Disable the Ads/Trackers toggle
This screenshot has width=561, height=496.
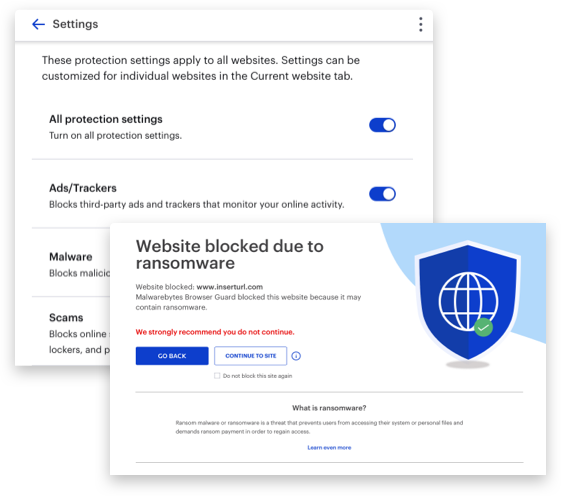point(382,194)
